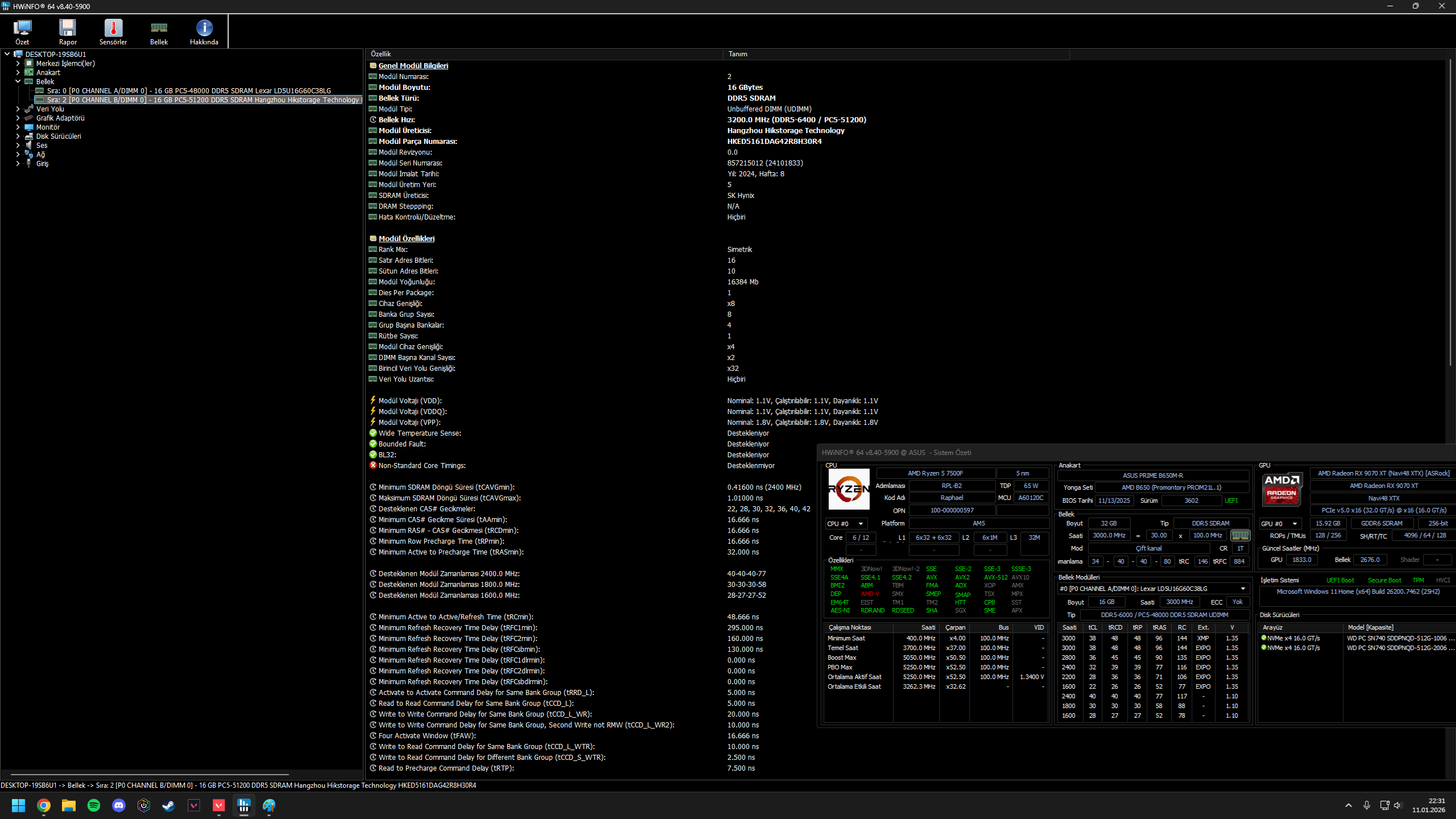Screen dimensions: 1456x819
Task: Expand the Merkezi İşlemci(ler) node
Action: [18, 63]
